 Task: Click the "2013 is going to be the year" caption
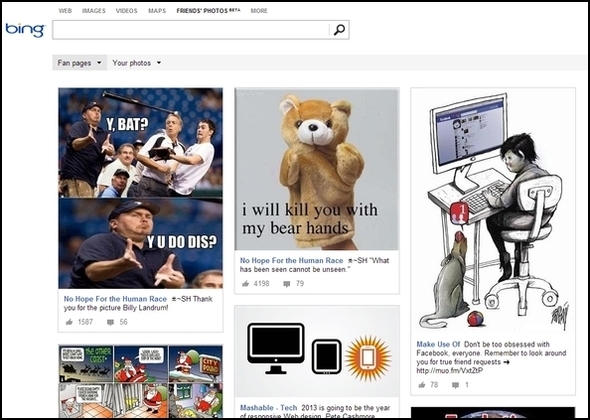[x=345, y=408]
